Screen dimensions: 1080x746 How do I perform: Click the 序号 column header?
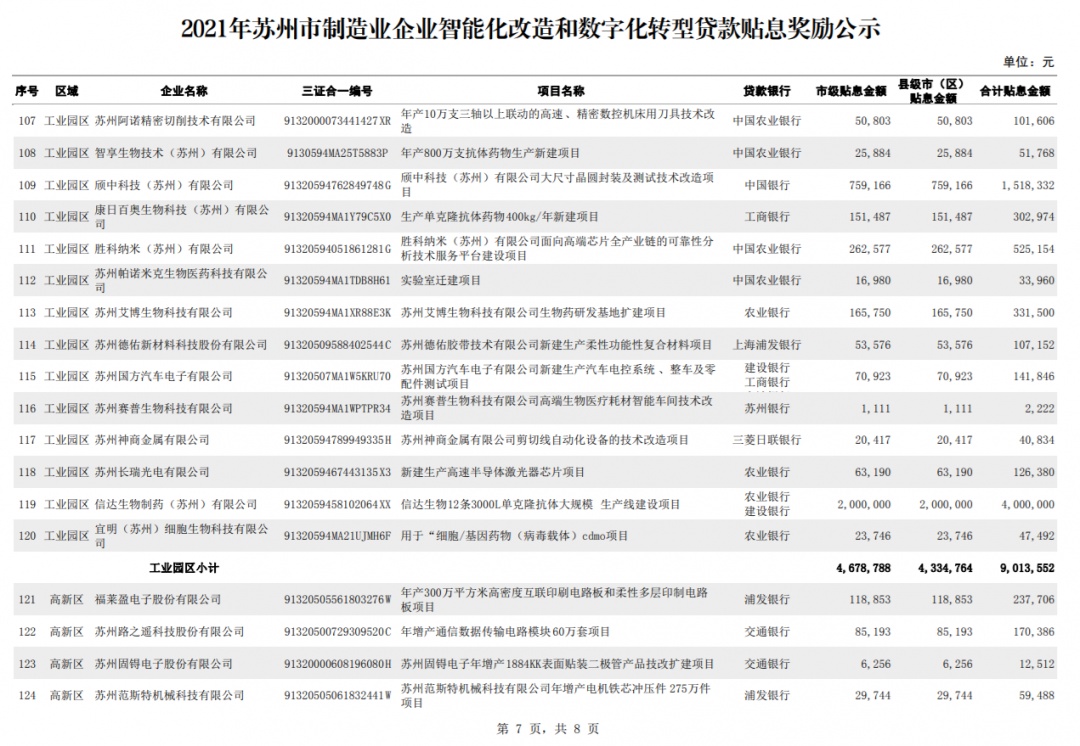point(27,91)
